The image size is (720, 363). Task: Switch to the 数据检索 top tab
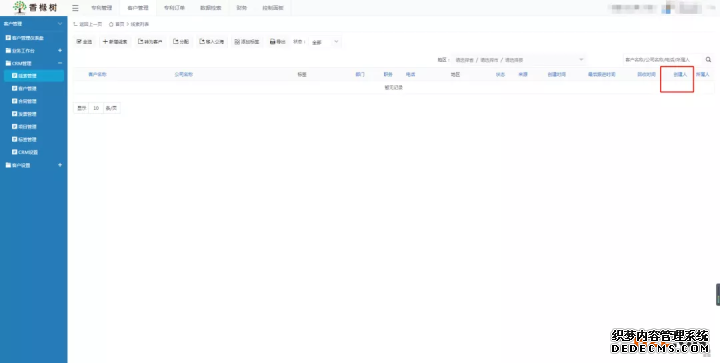pyautogui.click(x=210, y=8)
